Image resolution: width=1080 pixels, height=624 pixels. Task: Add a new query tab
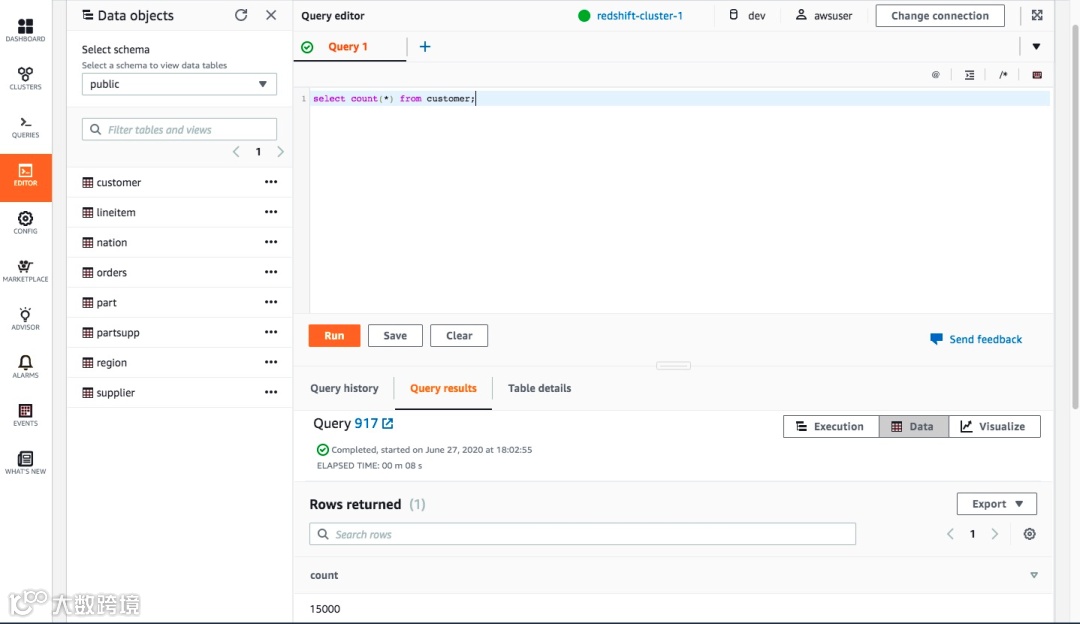[425, 46]
